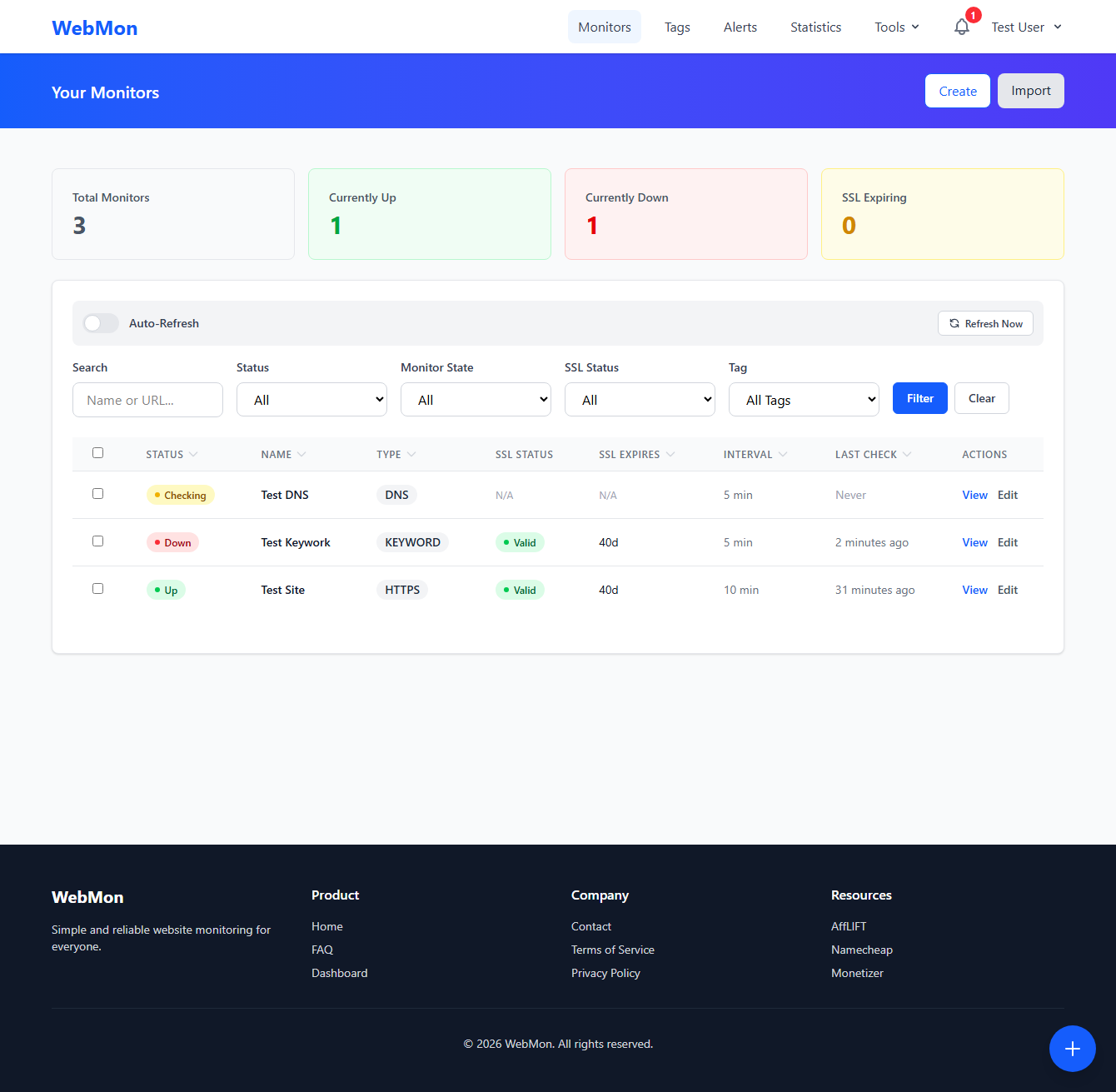
Task: Open the Statistics page from the navbar
Action: pos(815,27)
